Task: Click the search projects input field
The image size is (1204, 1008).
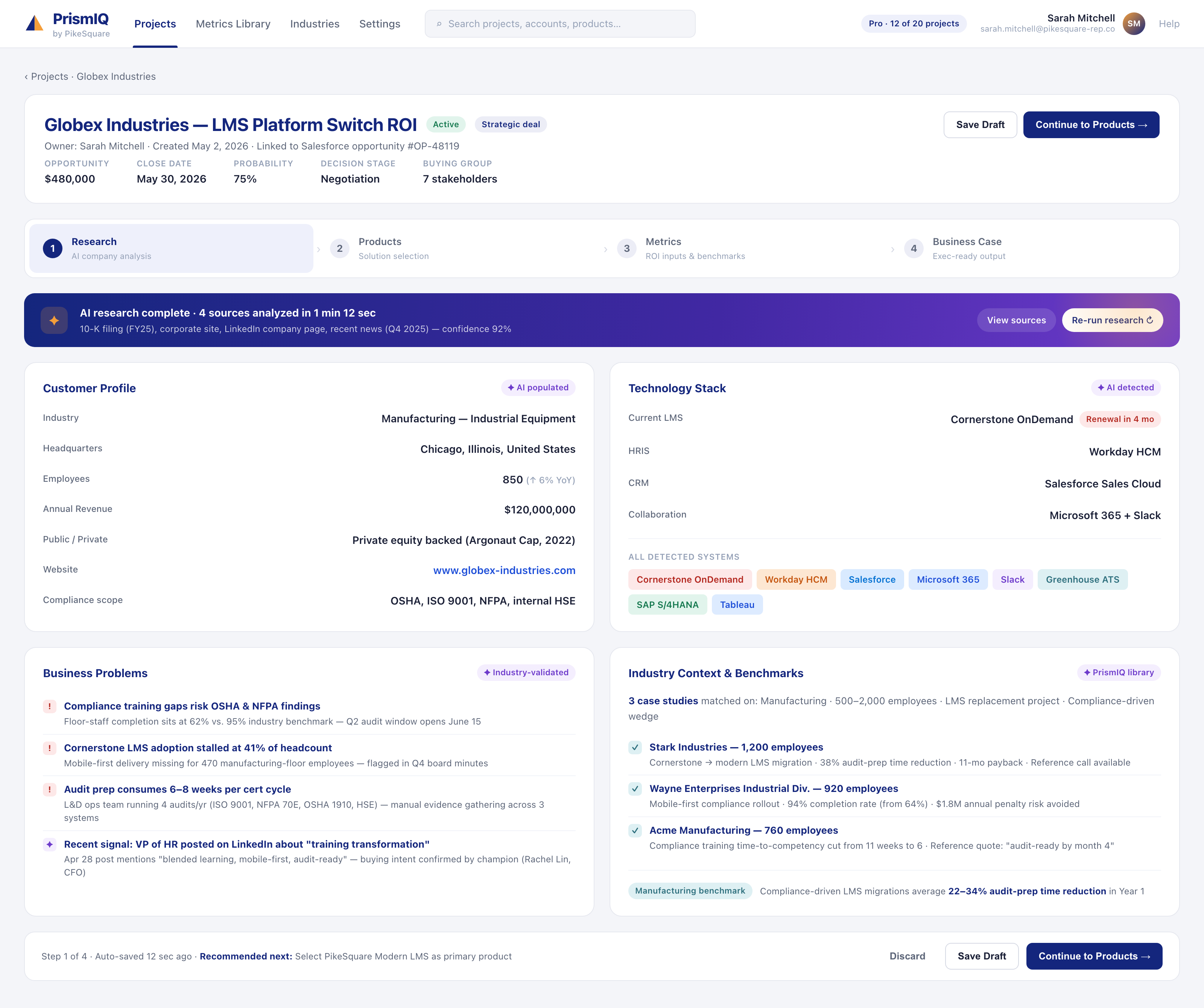Action: (560, 23)
